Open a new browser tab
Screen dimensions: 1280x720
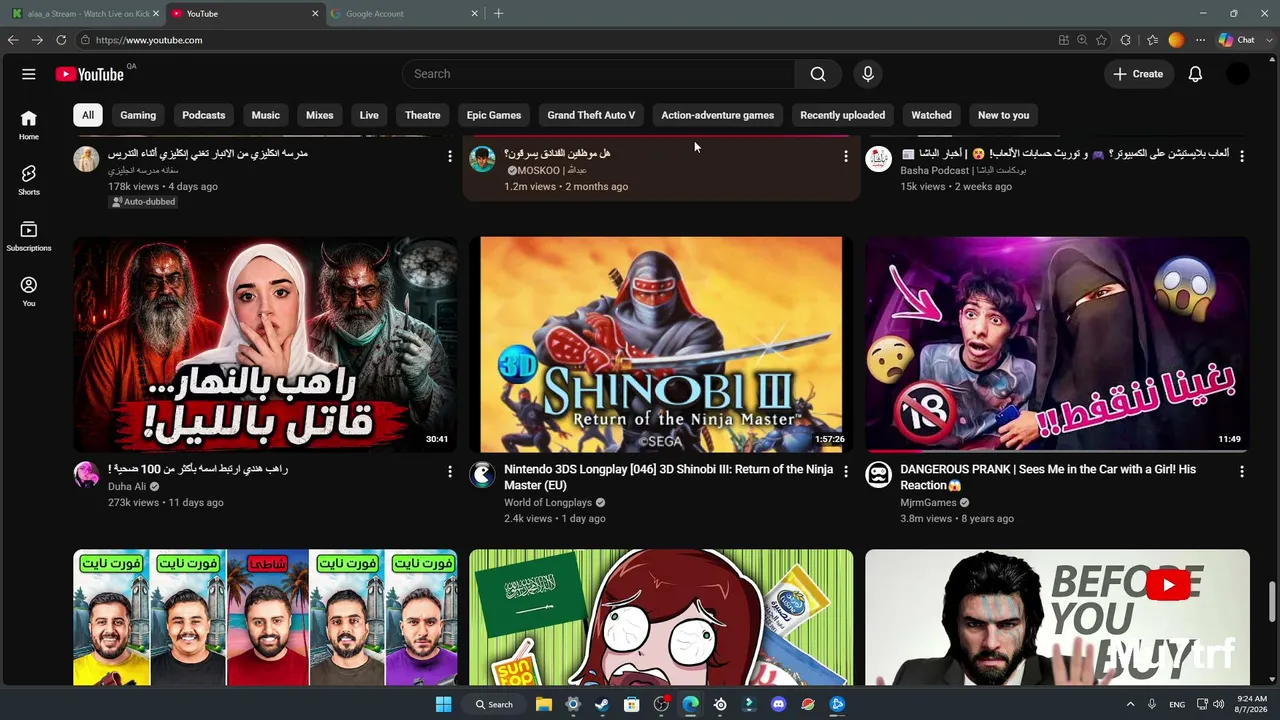pyautogui.click(x=498, y=14)
